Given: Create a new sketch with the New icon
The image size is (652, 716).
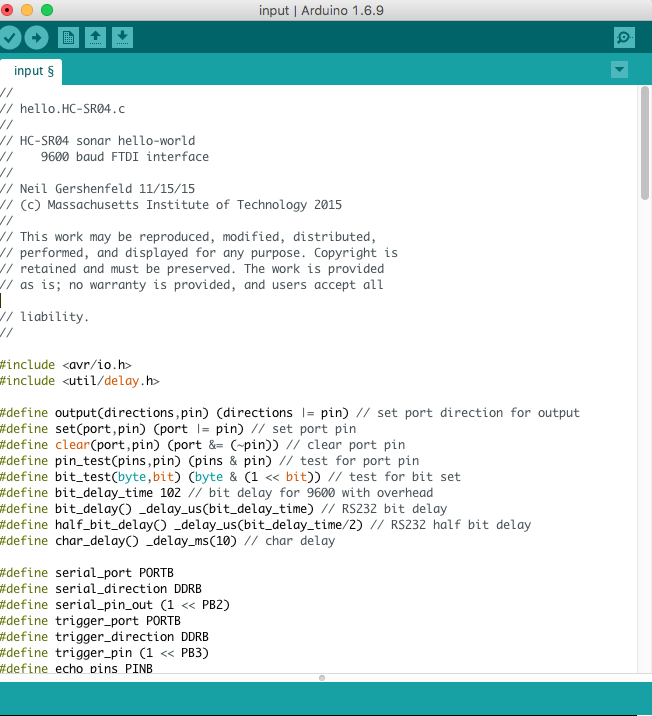Looking at the screenshot, I should click(x=68, y=37).
